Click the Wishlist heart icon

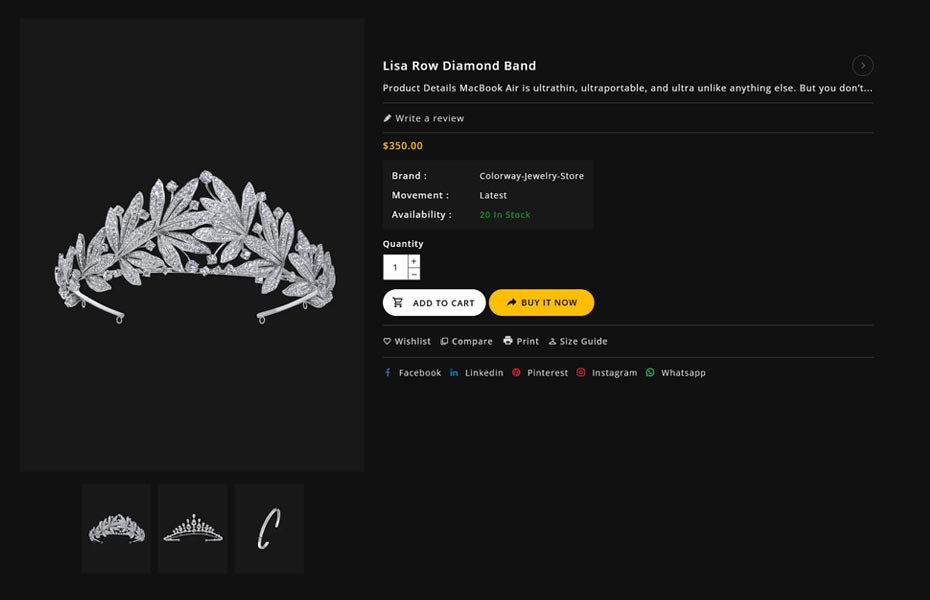pyautogui.click(x=387, y=341)
